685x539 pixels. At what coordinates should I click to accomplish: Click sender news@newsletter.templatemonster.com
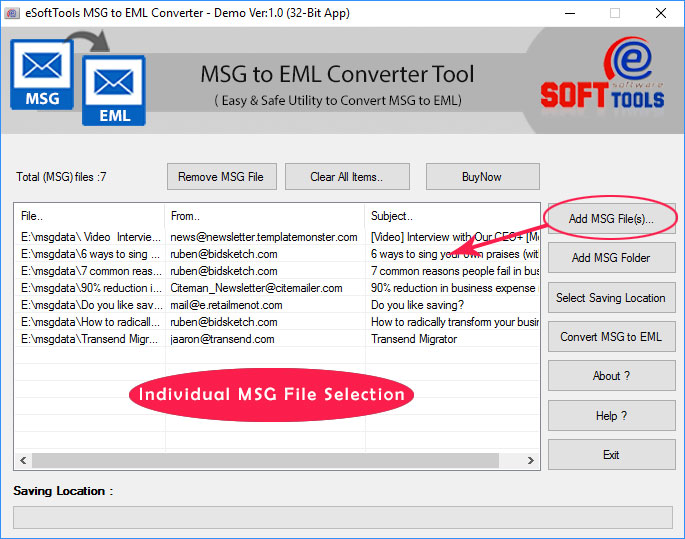point(264,237)
